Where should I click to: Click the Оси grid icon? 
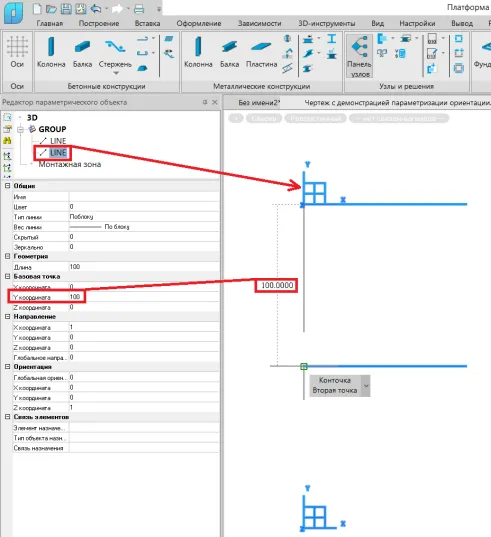click(17, 52)
